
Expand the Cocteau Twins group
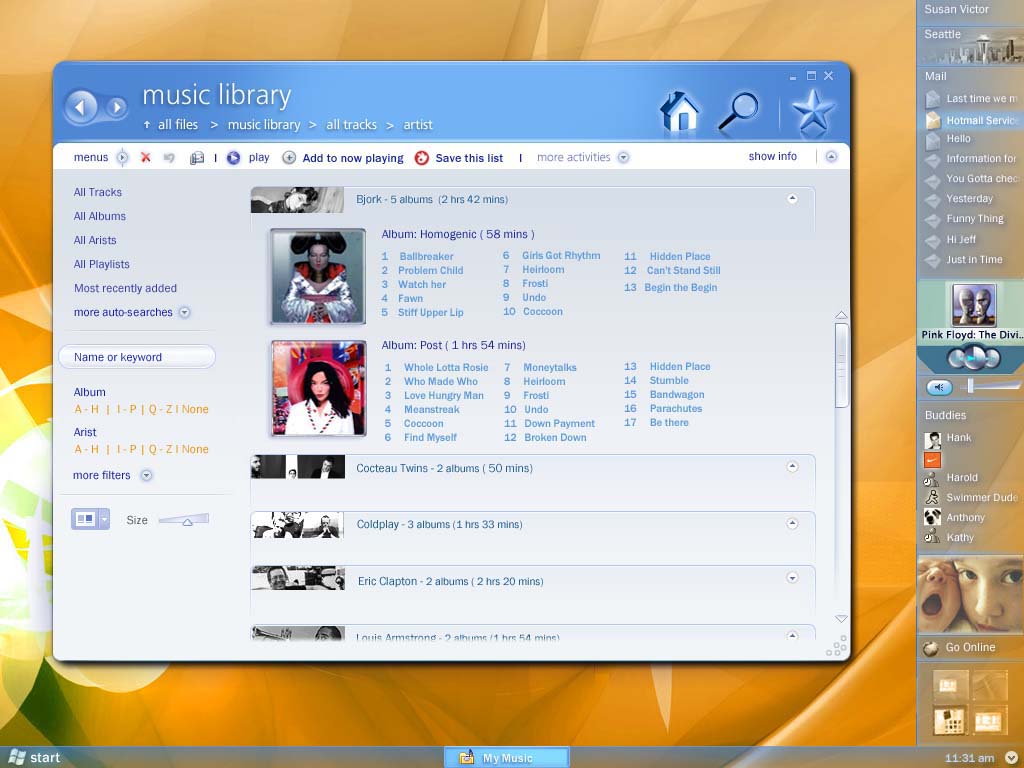[792, 466]
